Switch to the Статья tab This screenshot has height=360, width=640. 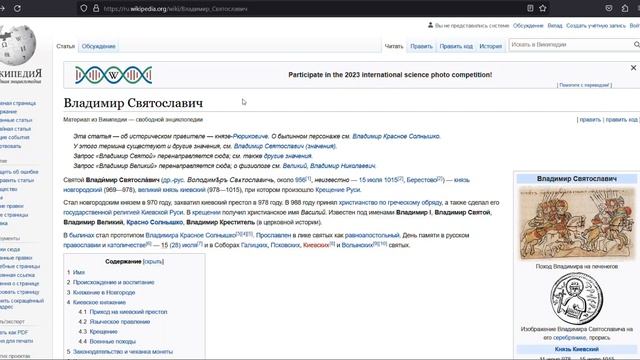(x=65, y=46)
